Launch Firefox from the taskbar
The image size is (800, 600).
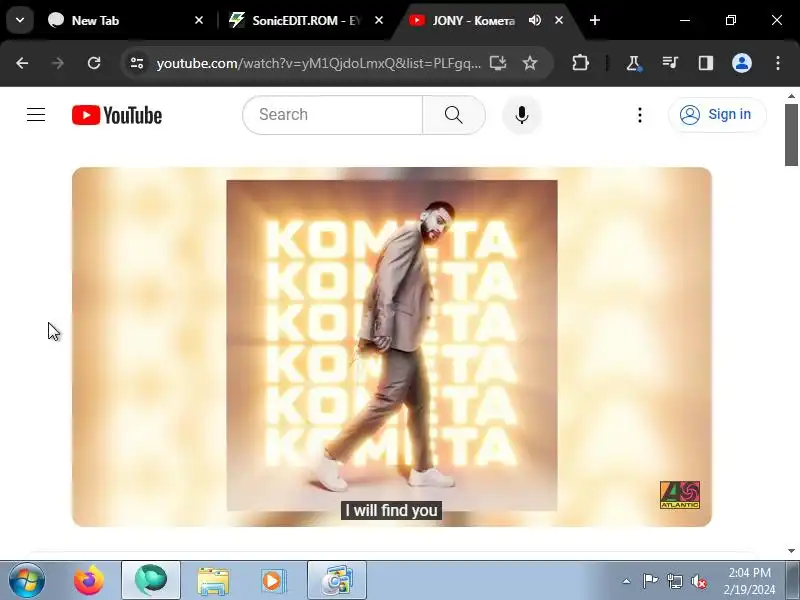click(x=89, y=580)
